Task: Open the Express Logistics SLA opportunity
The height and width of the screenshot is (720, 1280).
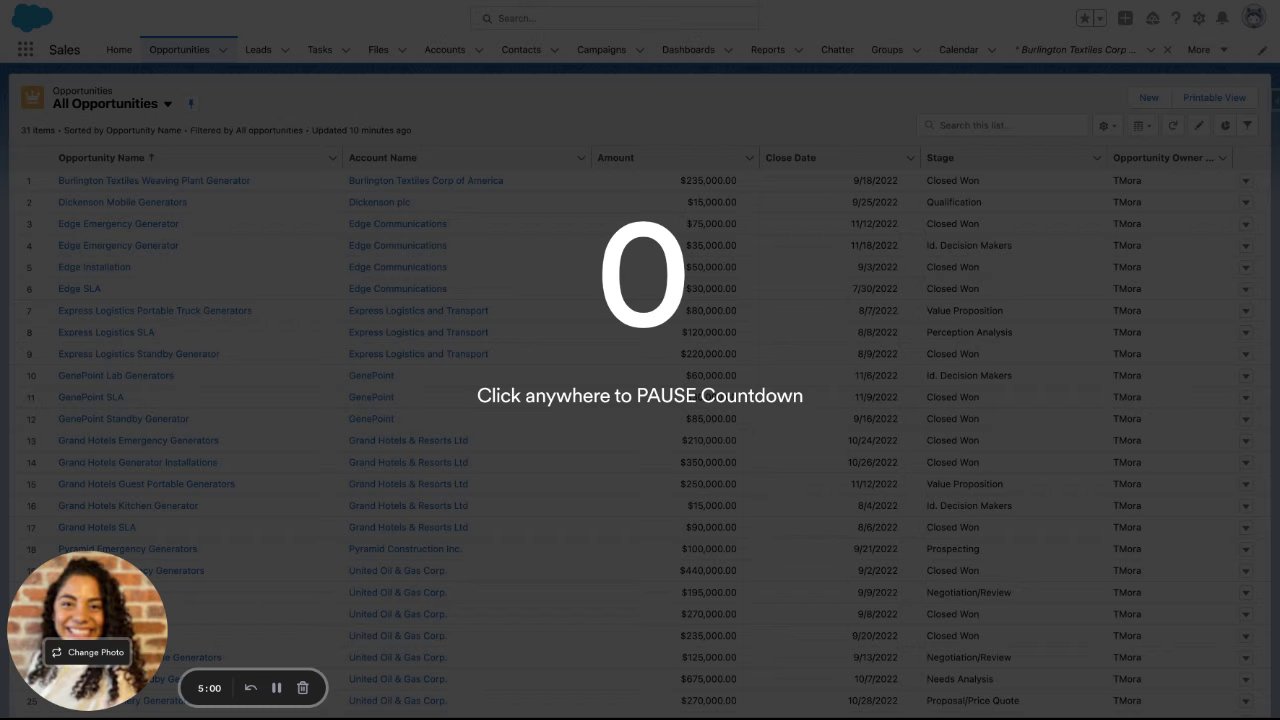Action: click(x=106, y=332)
